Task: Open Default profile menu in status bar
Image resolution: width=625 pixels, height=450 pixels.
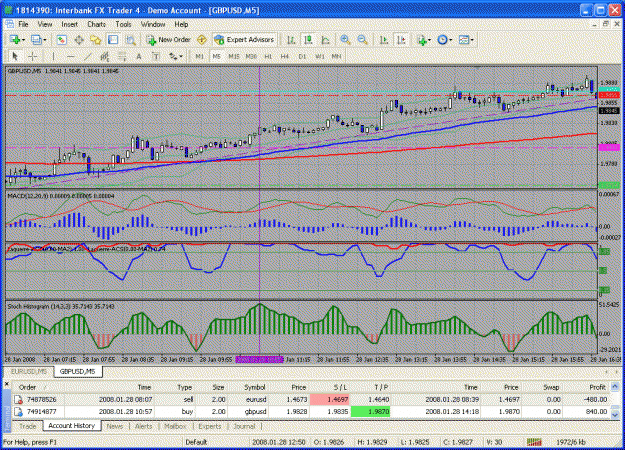Action: click(196, 442)
